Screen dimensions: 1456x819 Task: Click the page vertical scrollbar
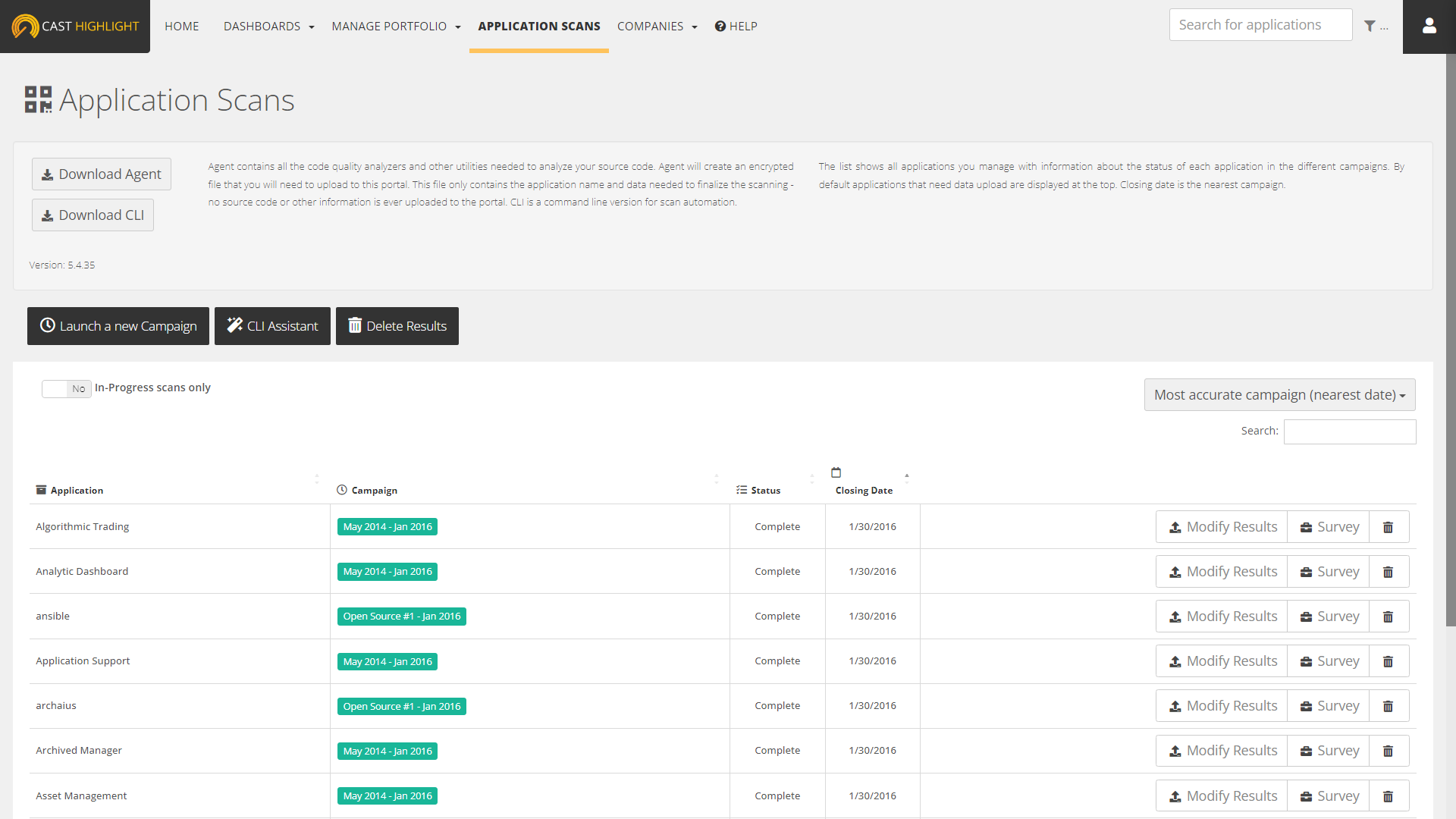(1451, 341)
